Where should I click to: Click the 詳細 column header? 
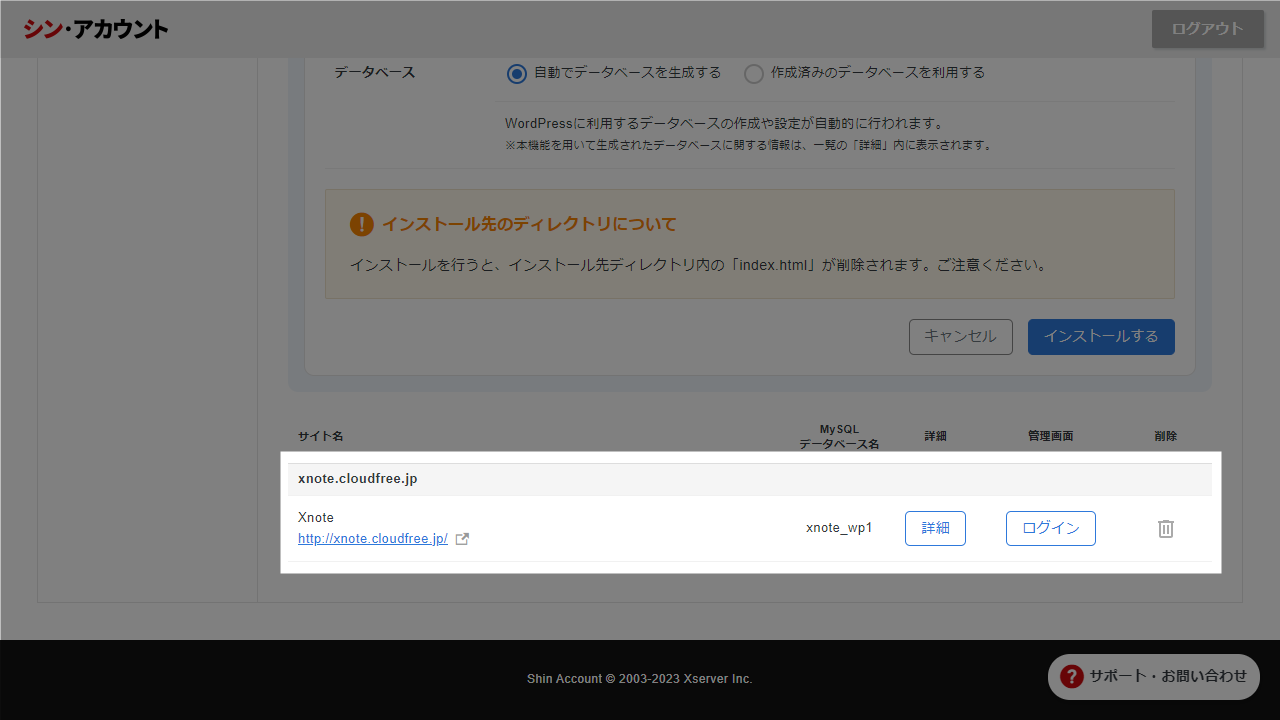(935, 437)
